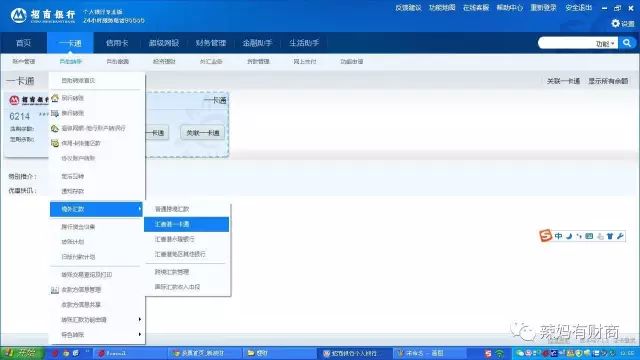
Task: Select 汇香港一卡通 in the submenu
Action: coord(187,224)
